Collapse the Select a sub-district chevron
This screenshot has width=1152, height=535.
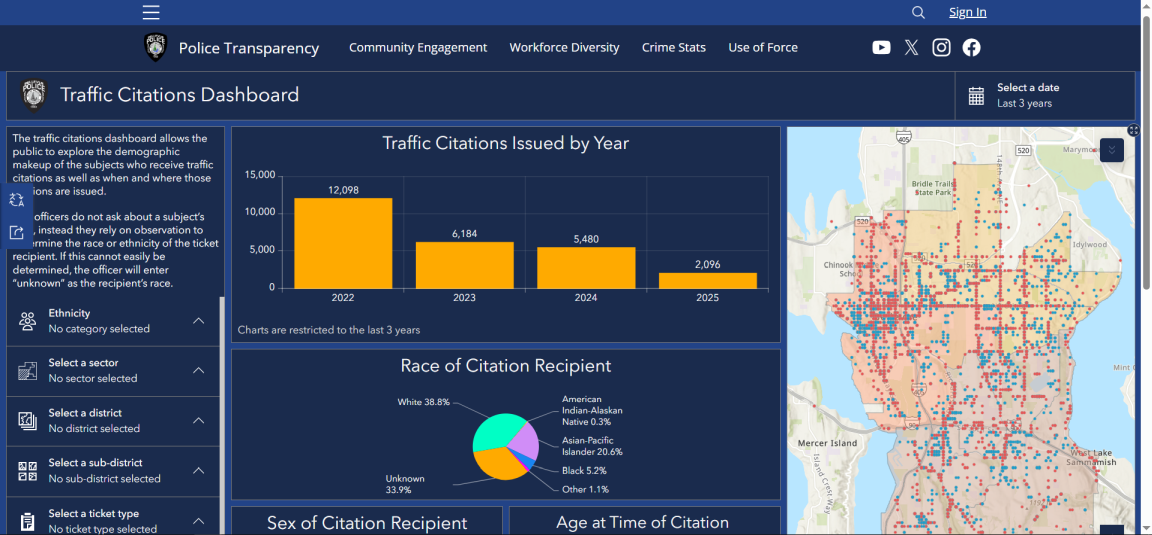(x=198, y=470)
